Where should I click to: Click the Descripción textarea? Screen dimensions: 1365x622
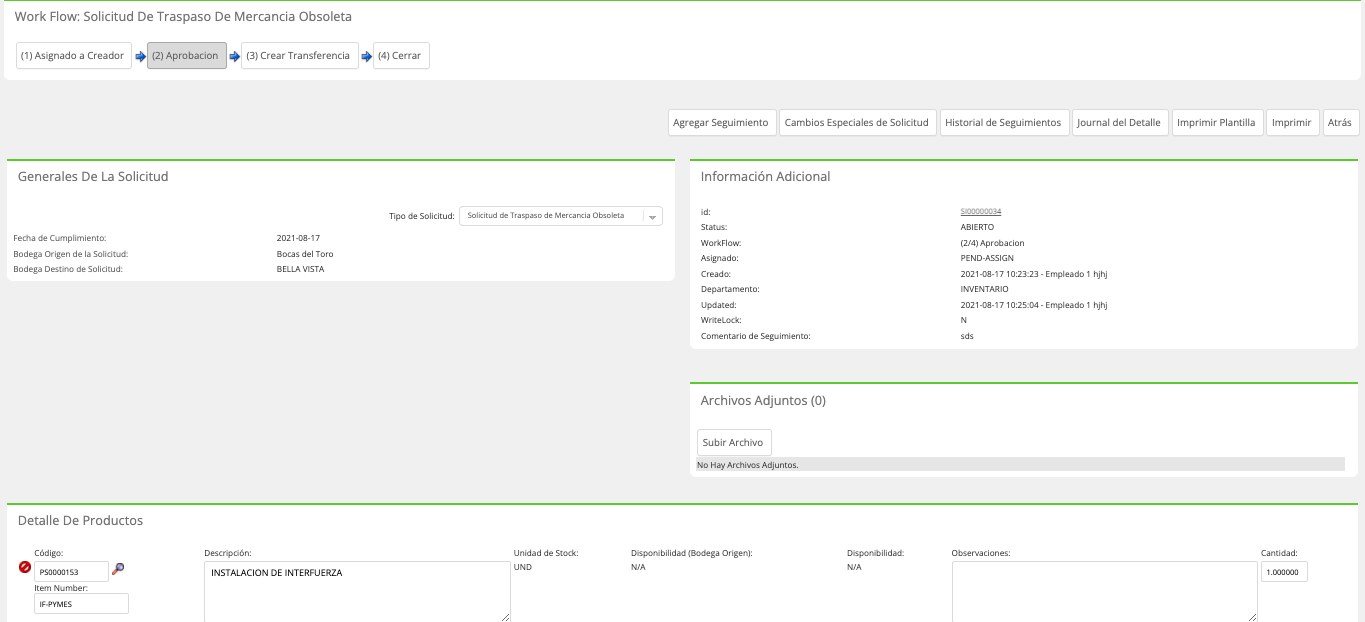click(357, 592)
